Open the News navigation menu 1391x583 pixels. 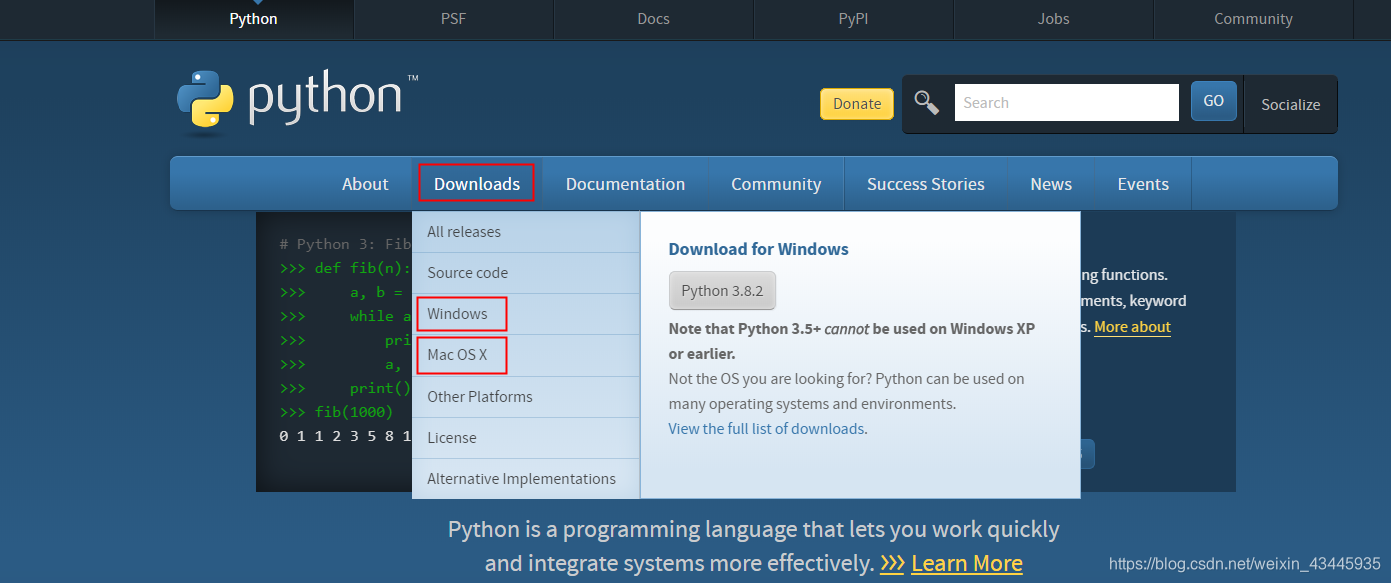[x=1051, y=184]
